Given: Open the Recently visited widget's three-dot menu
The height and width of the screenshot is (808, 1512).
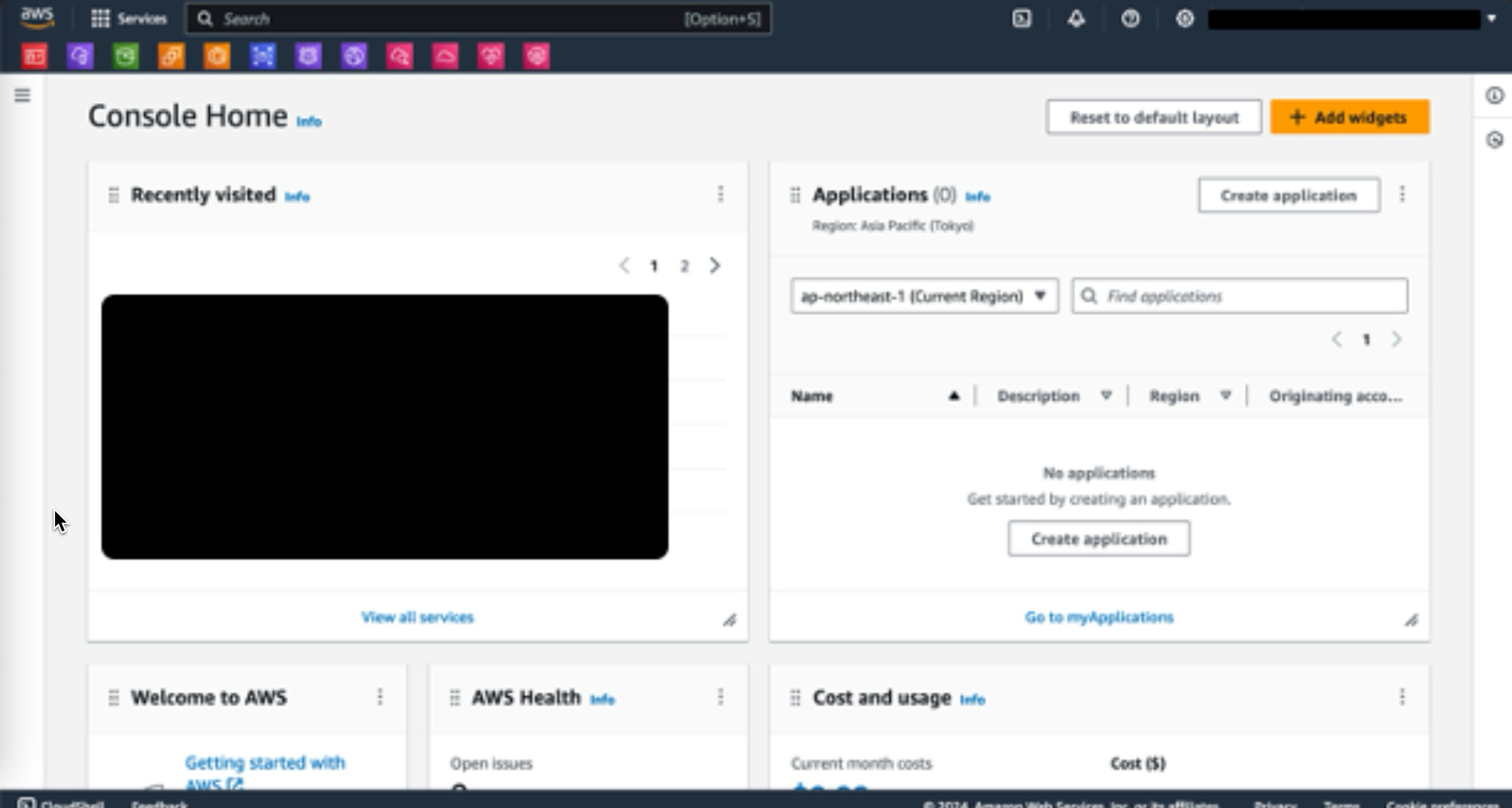Looking at the screenshot, I should tap(720, 194).
